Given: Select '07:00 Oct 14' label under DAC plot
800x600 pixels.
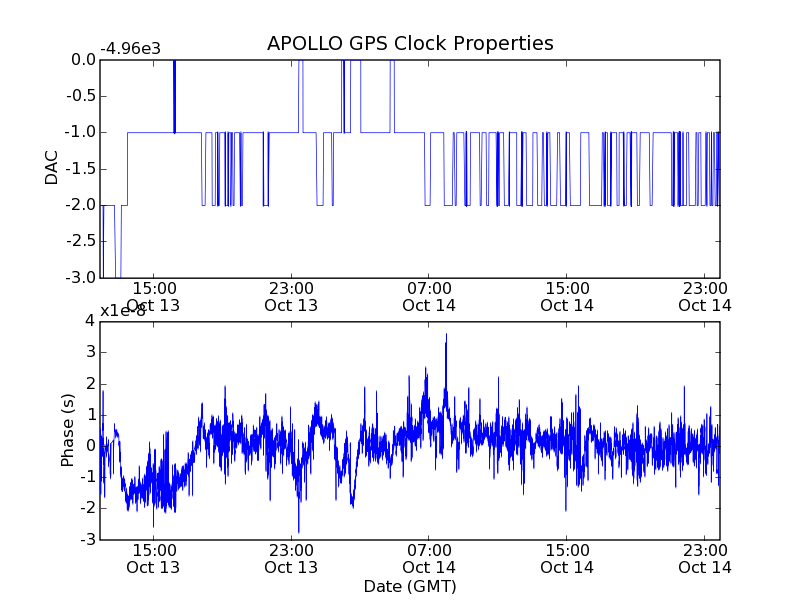Looking at the screenshot, I should (429, 297).
